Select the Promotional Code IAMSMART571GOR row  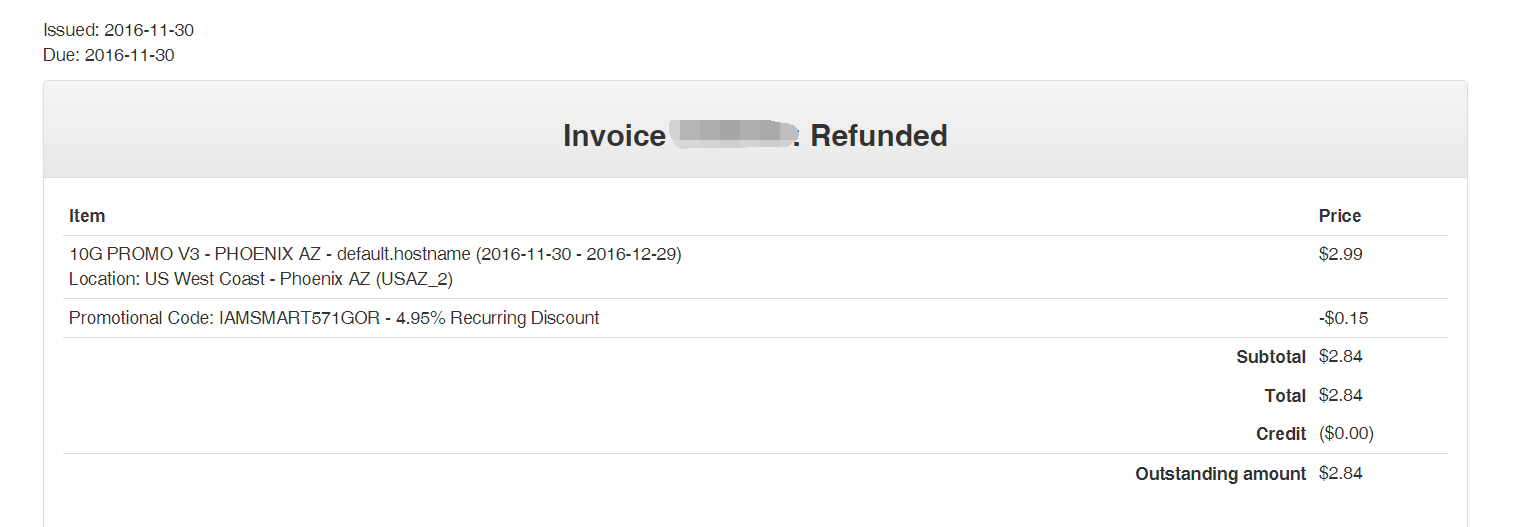(755, 318)
